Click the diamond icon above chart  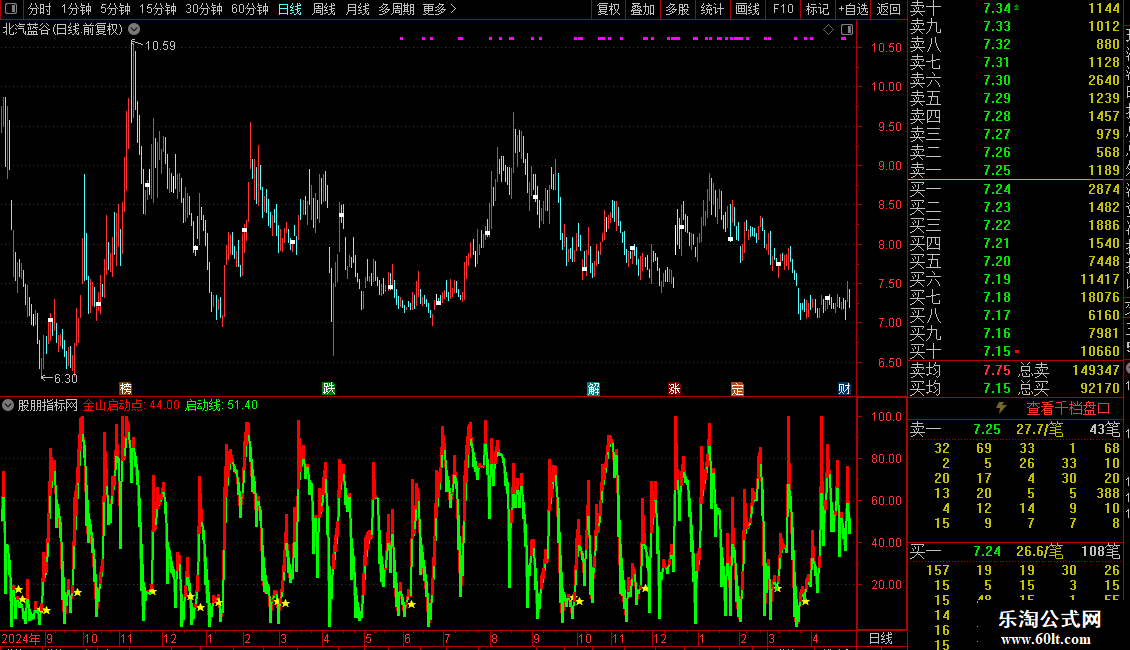(x=828, y=30)
